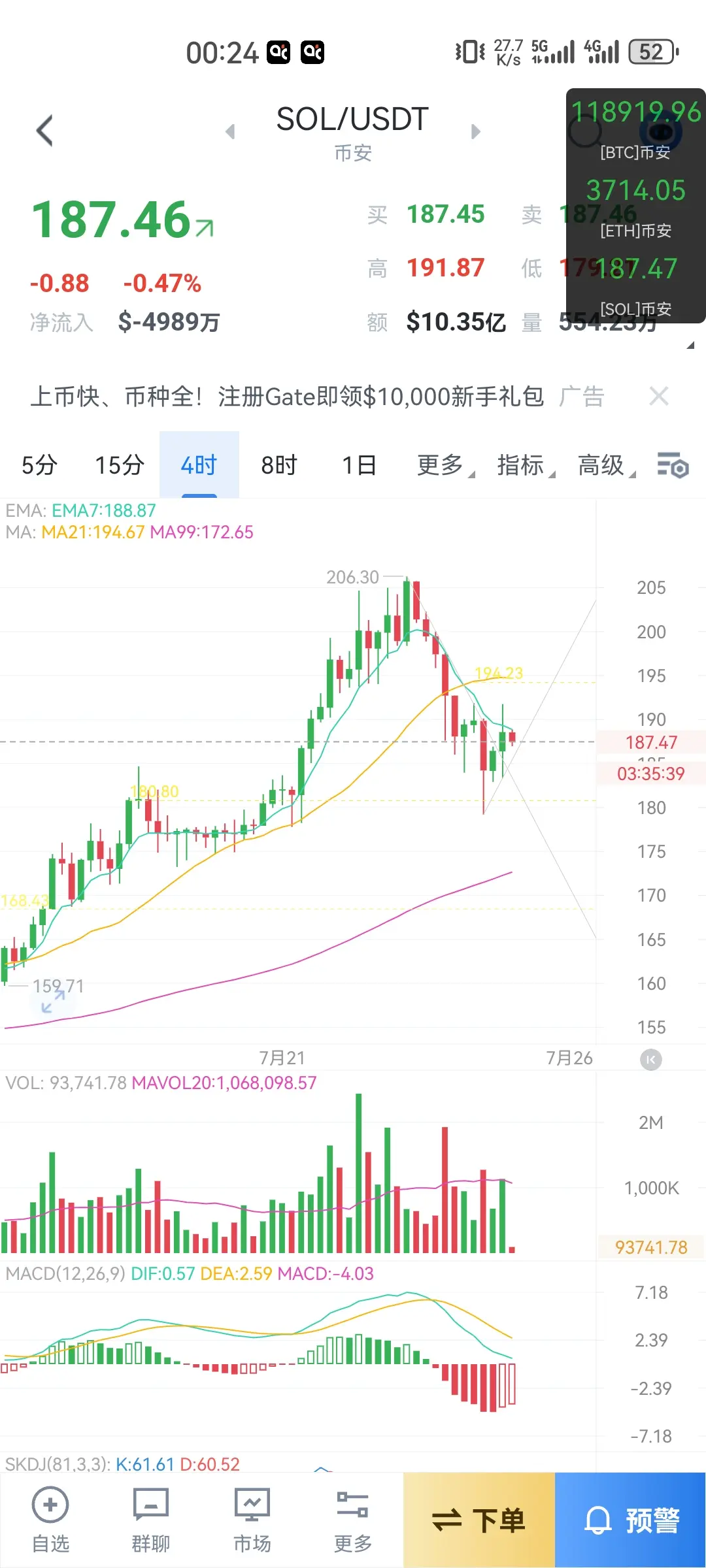706x1568 pixels.
Task: Tap the turnover value $10.35亿
Action: [456, 321]
